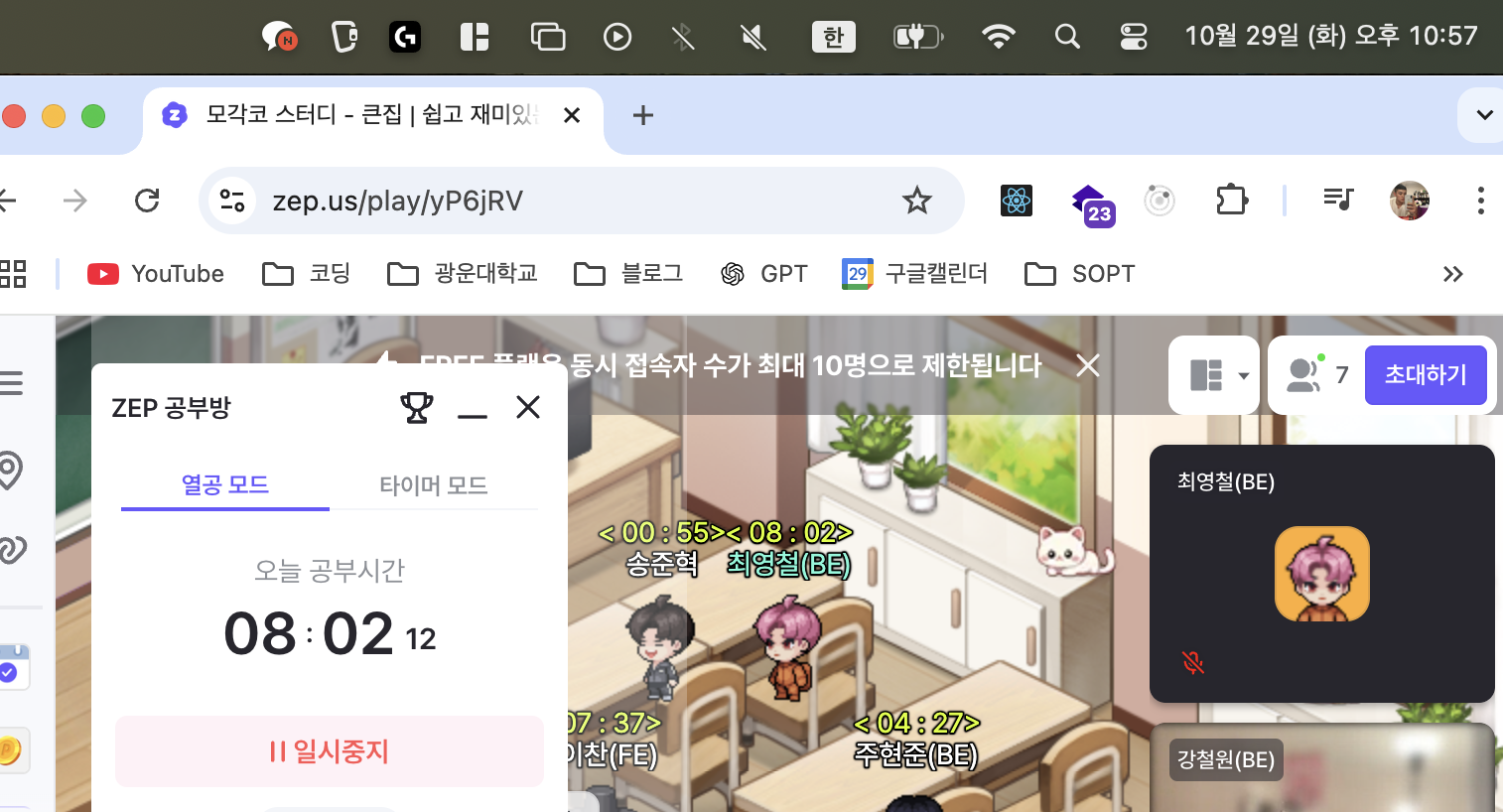The height and width of the screenshot is (812, 1503).
Task: Click the muted microphone icon on 최영철(BE) card
Action: (x=1193, y=662)
